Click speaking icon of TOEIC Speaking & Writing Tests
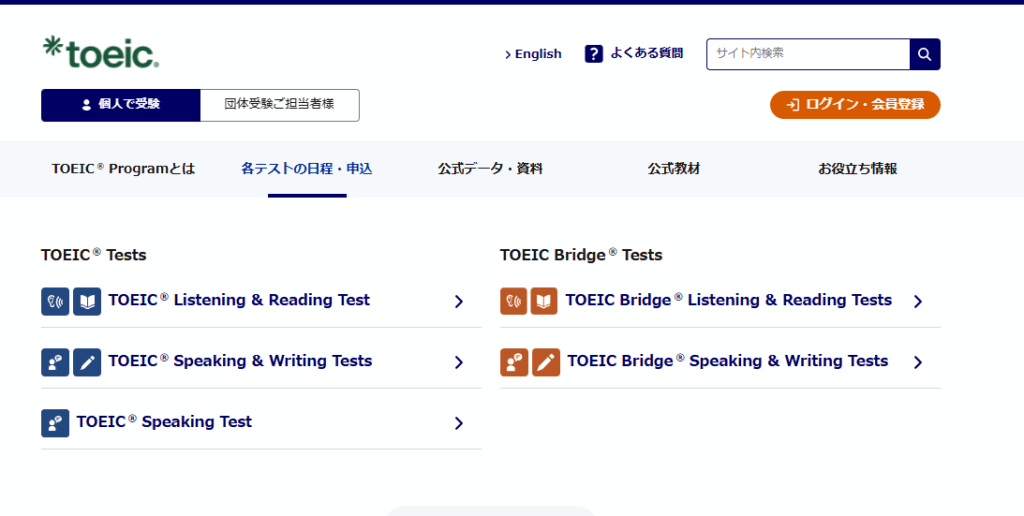The width and height of the screenshot is (1024, 516). tap(55, 362)
